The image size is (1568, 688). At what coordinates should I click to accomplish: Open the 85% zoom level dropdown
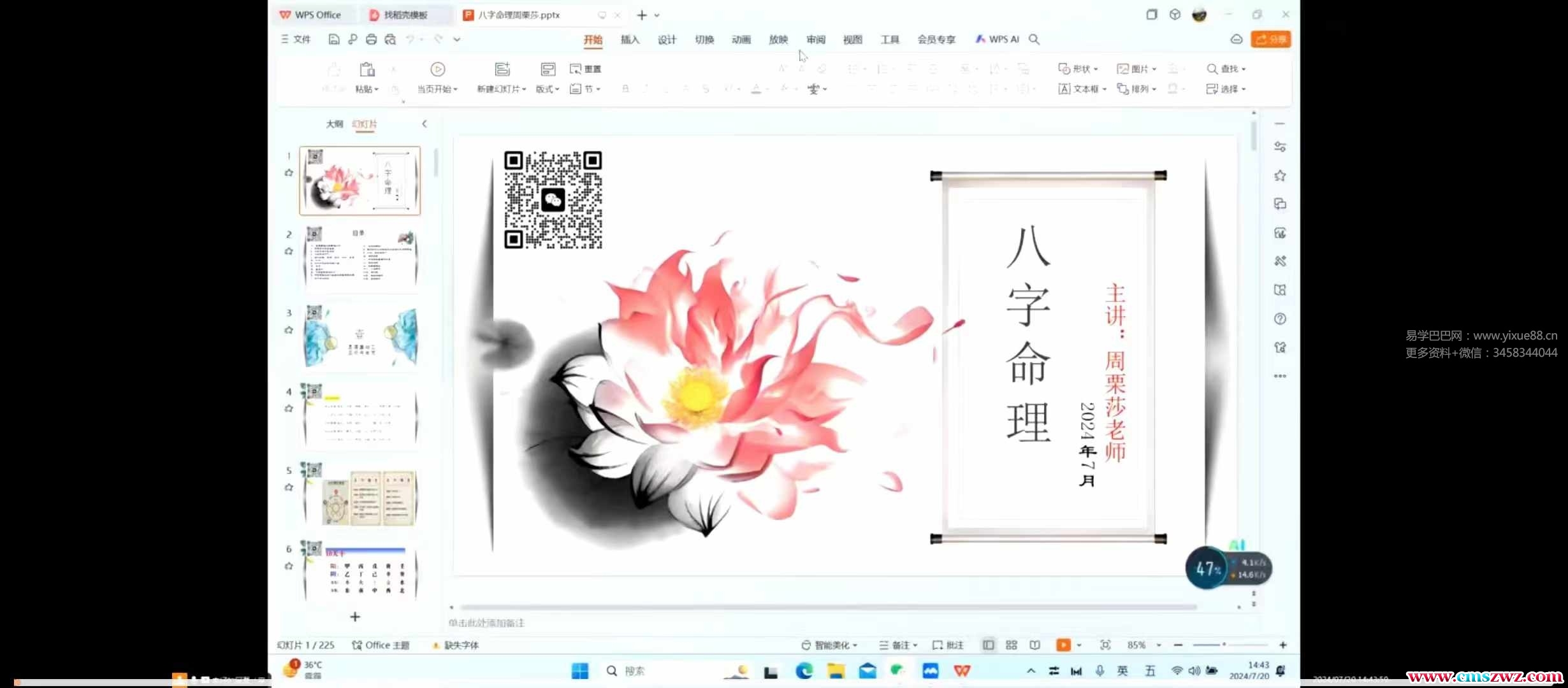pos(1159,645)
